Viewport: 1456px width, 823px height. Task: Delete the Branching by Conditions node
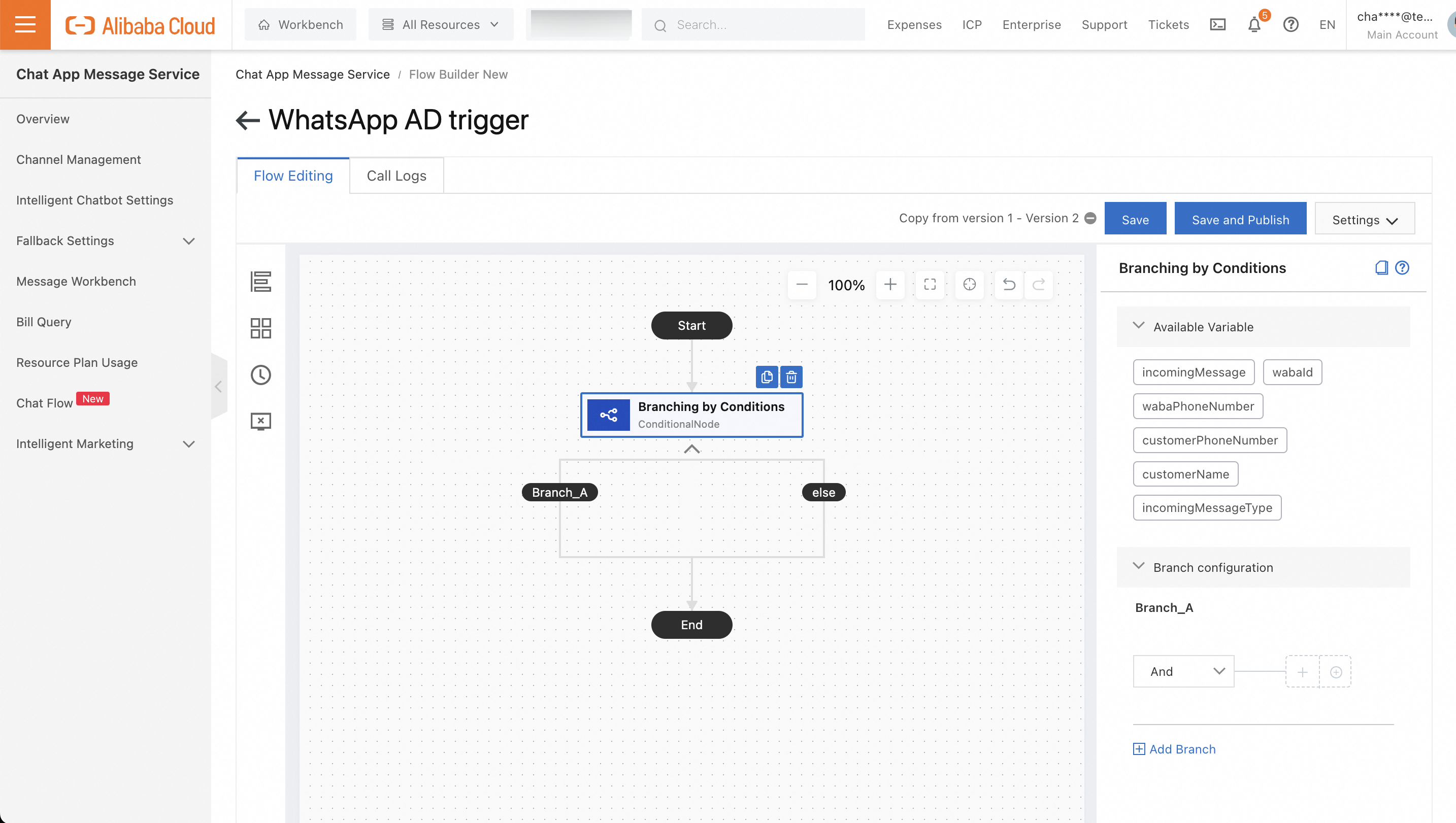click(791, 376)
